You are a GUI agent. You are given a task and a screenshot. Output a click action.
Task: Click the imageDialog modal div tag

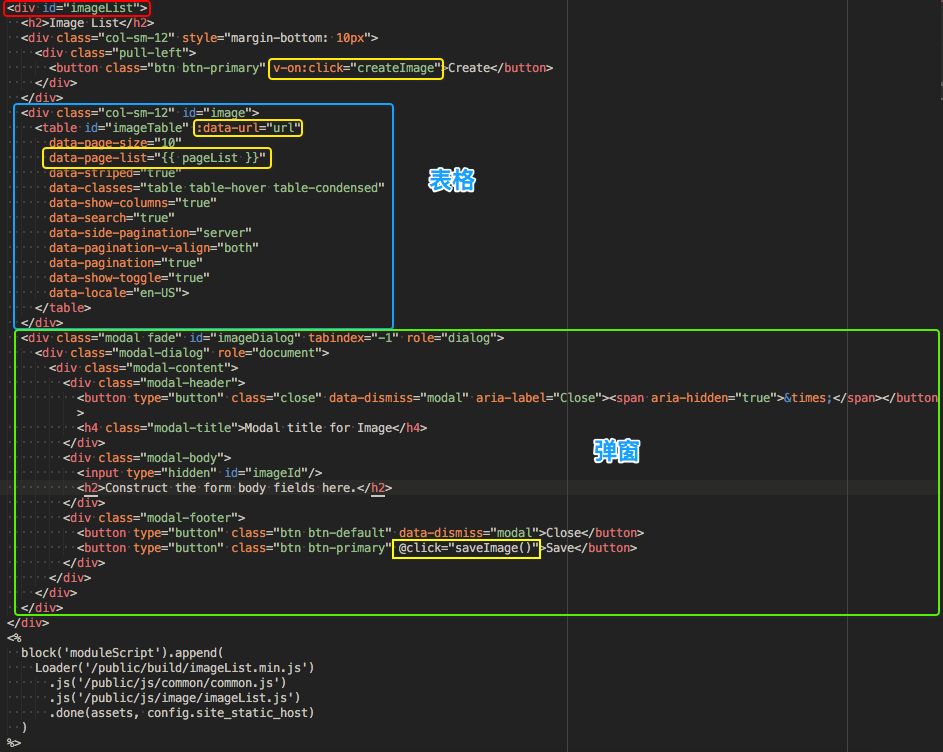pyautogui.click(x=262, y=338)
